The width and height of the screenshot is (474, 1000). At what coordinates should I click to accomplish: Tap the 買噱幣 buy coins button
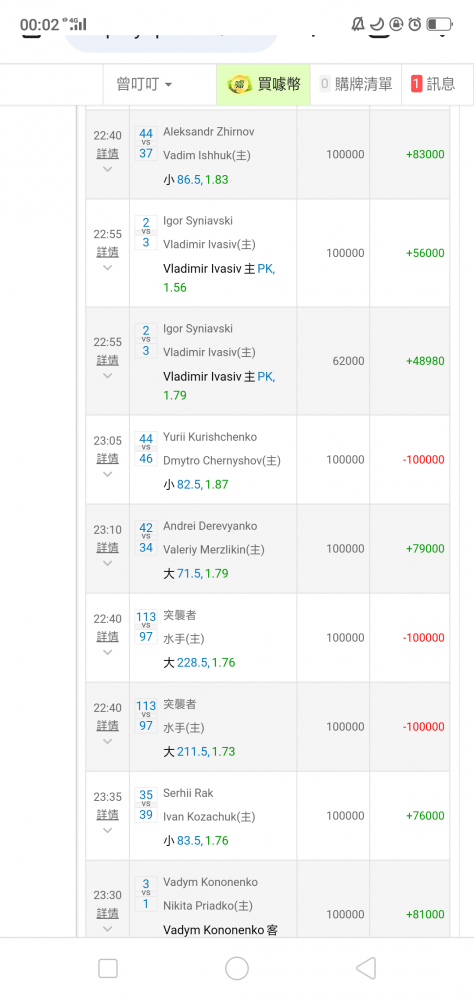pyautogui.click(x=263, y=84)
